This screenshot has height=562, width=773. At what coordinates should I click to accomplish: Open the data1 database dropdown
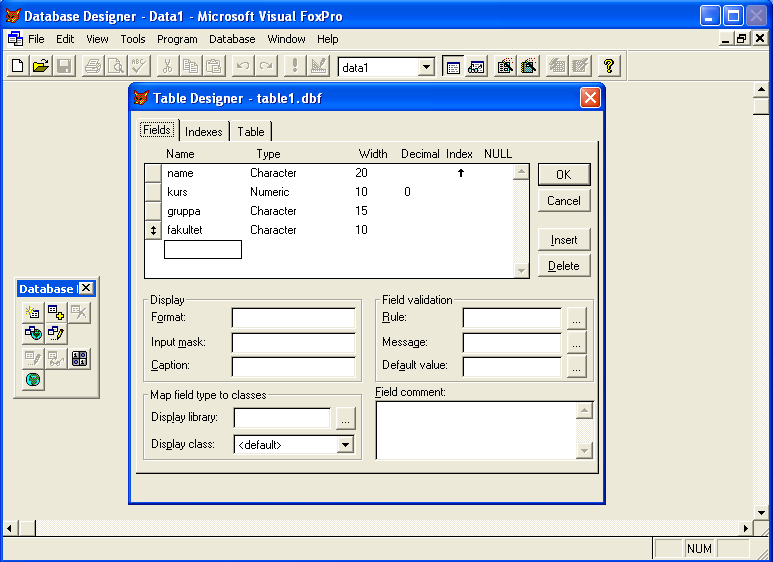coord(426,67)
